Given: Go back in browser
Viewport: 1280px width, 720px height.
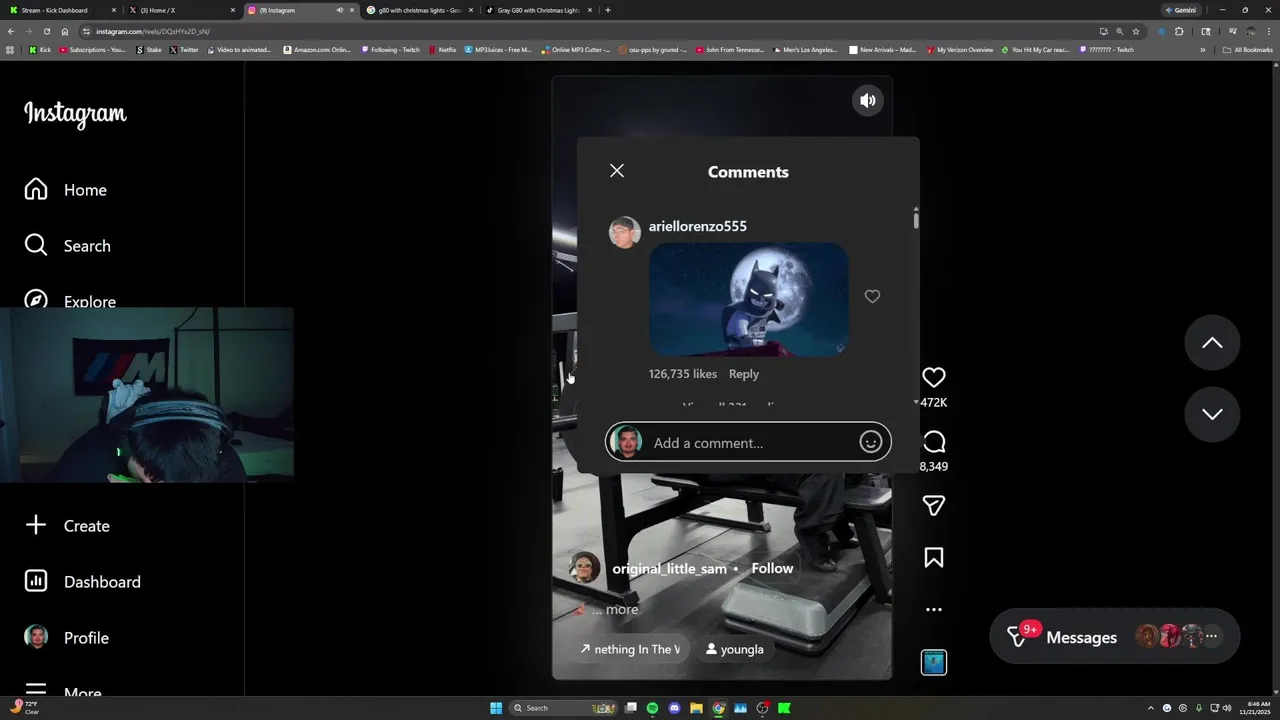Looking at the screenshot, I should pos(11,31).
